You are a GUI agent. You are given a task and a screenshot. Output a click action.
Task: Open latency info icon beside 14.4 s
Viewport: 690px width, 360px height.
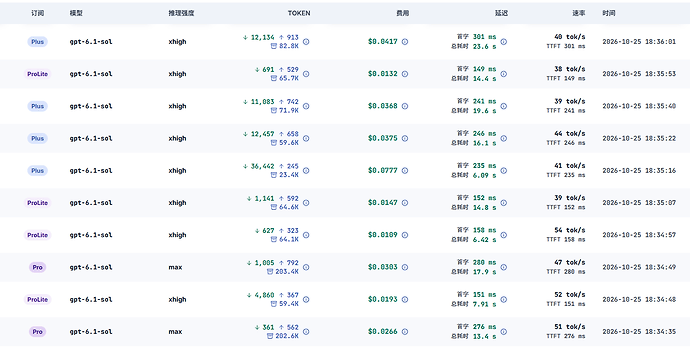(x=504, y=74)
